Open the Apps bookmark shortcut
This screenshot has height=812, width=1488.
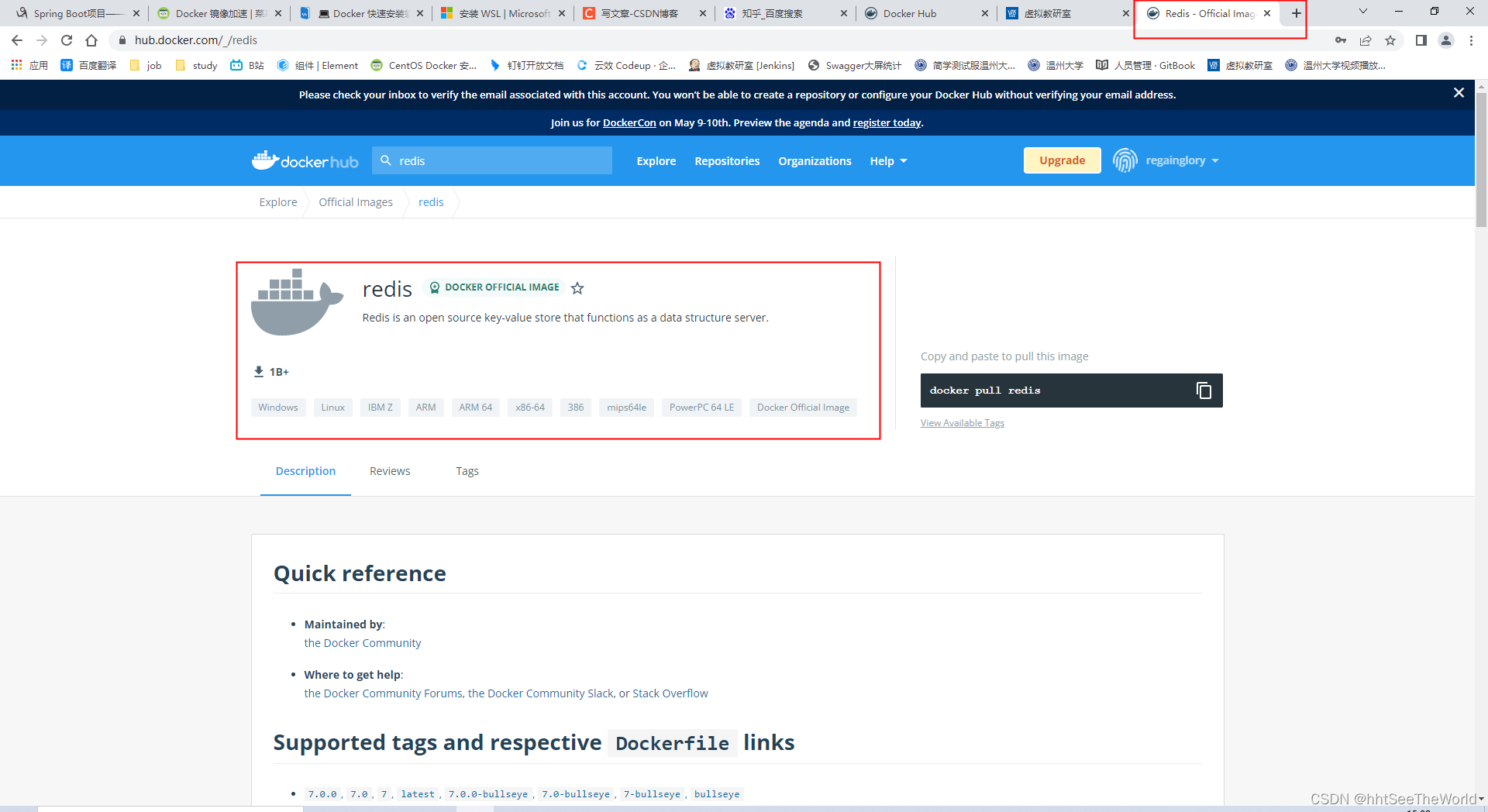(29, 65)
